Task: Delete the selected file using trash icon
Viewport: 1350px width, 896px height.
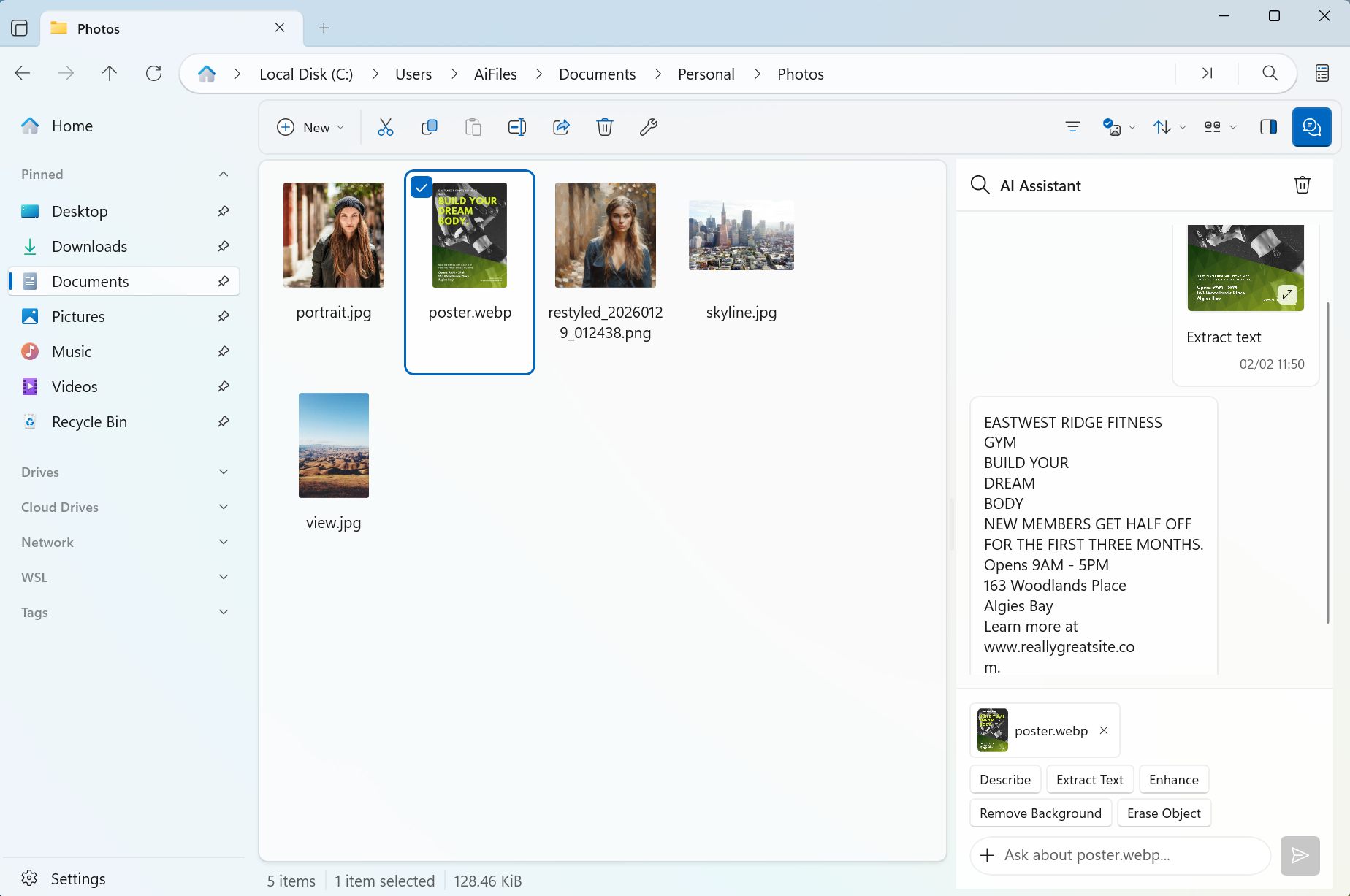Action: 605,126
